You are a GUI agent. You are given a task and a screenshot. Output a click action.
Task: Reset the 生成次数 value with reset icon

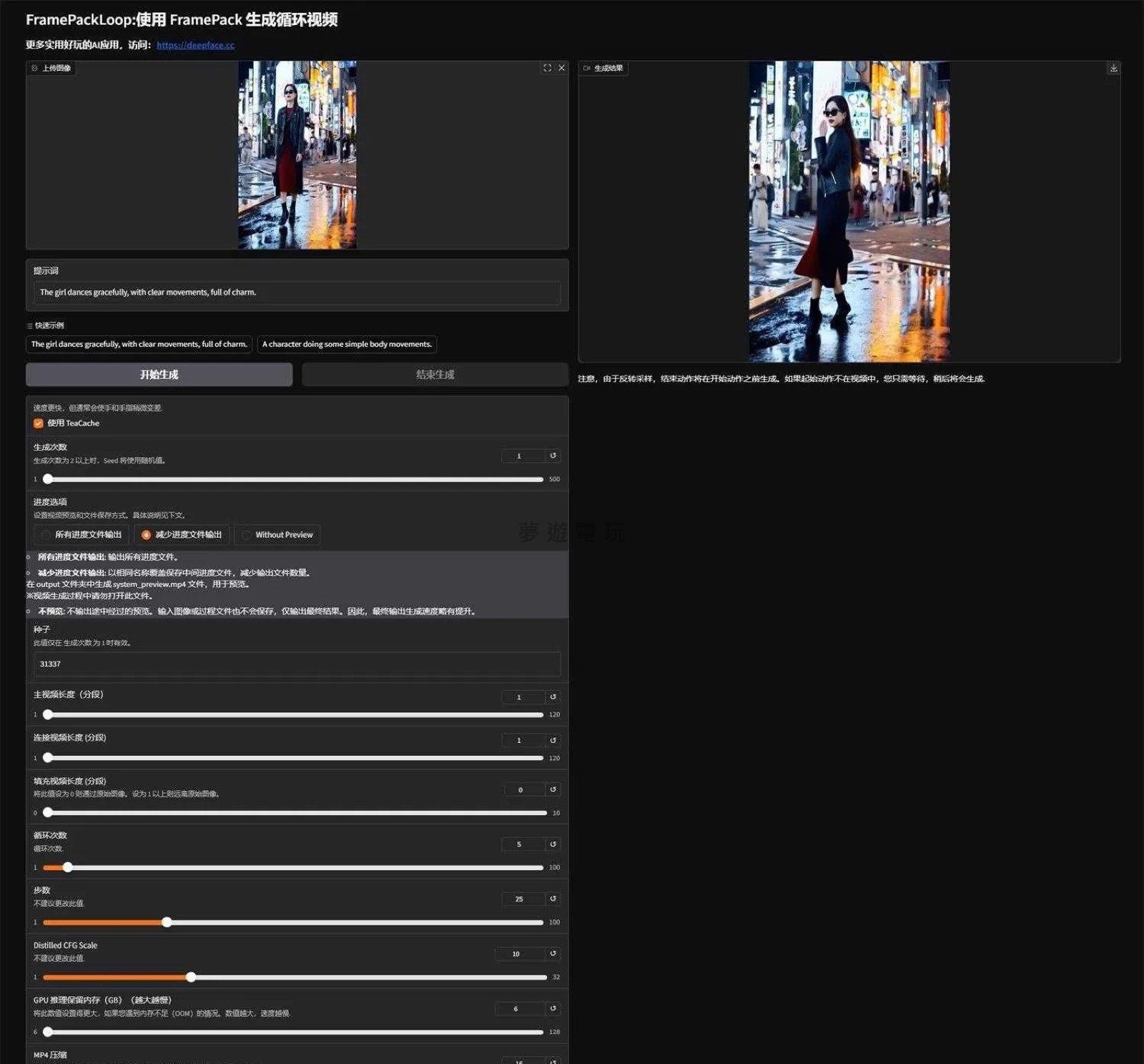tap(553, 455)
